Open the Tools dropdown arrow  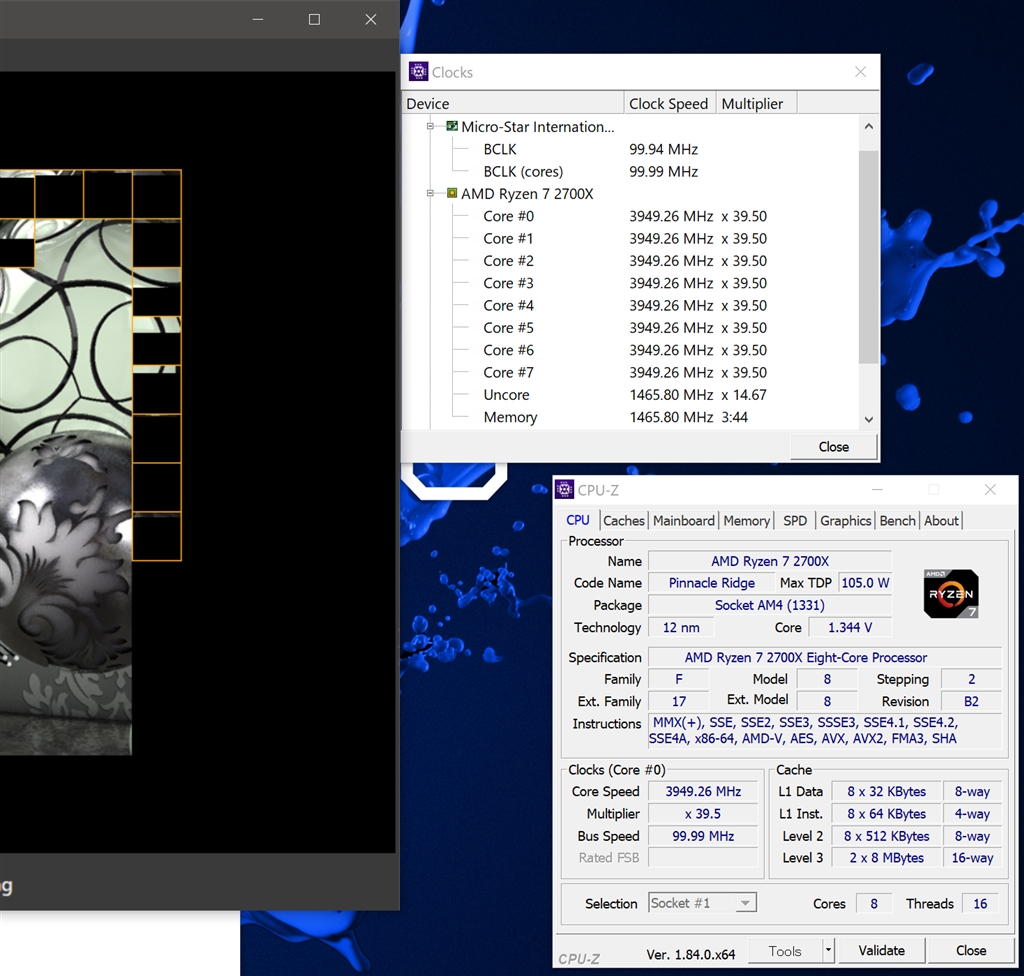click(x=828, y=951)
